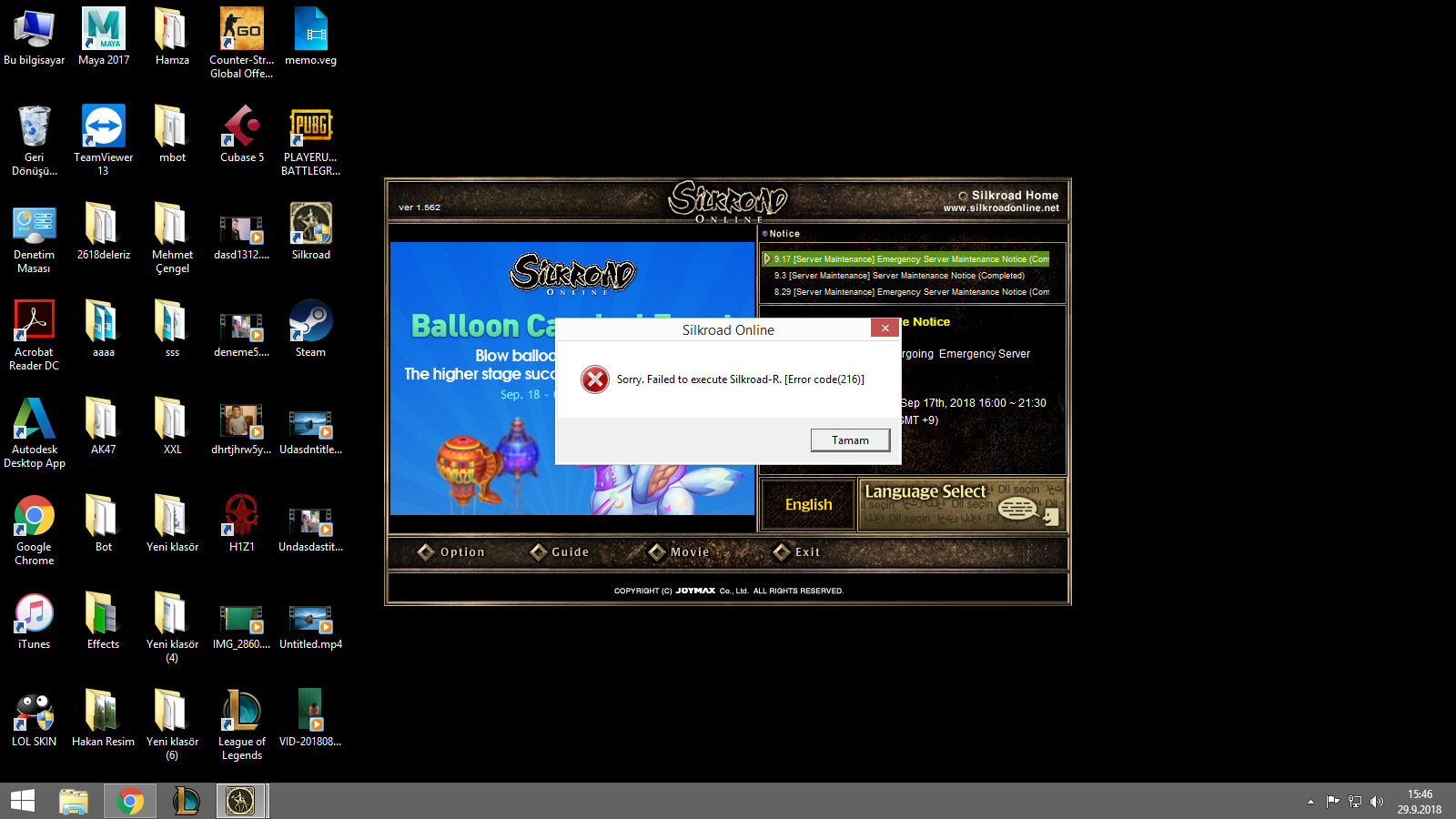This screenshot has width=1456, height=819.
Task: Open the AK47 folder
Action: [104, 426]
